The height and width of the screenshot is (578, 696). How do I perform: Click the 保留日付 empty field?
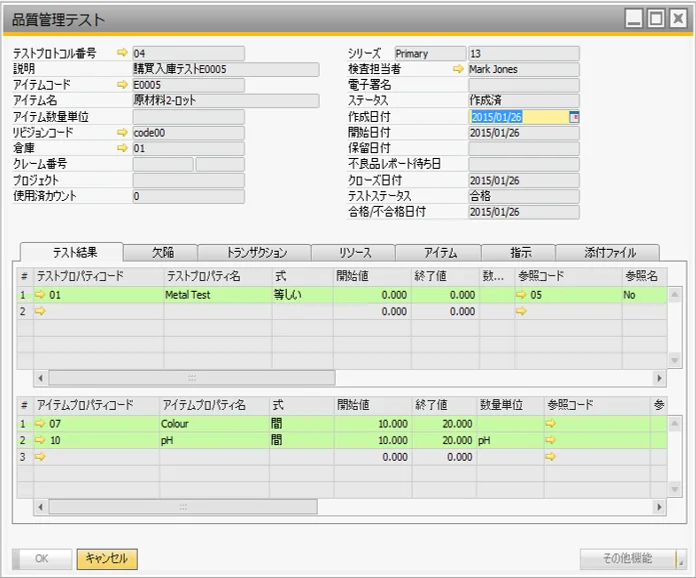tap(524, 148)
